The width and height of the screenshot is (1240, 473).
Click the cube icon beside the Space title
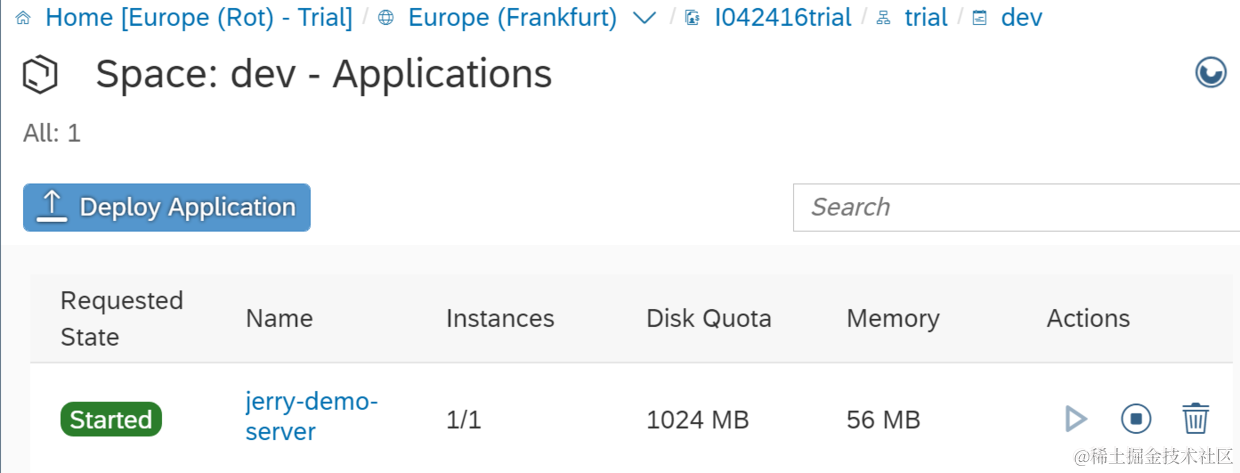coord(41,75)
